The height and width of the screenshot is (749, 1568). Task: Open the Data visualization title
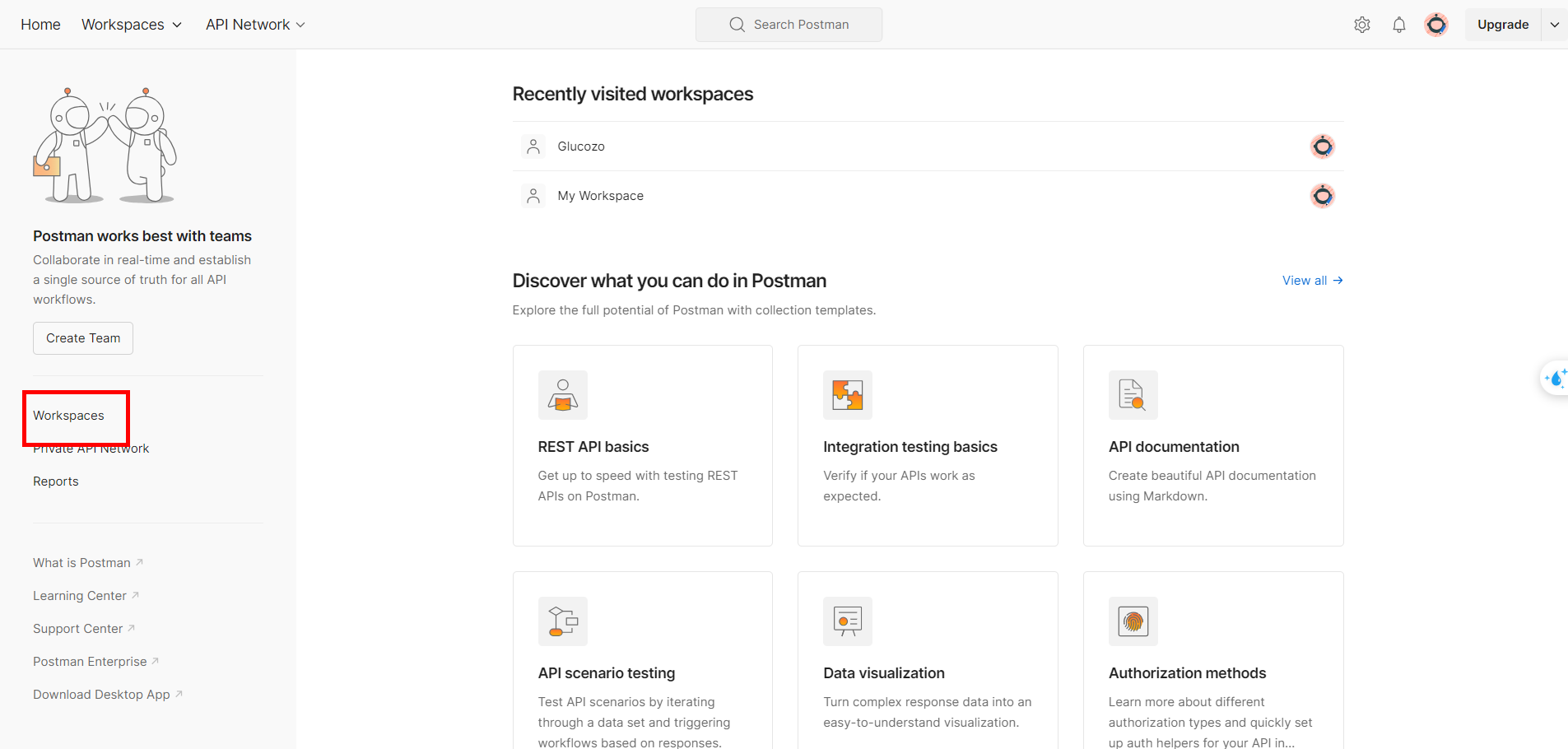pos(884,673)
